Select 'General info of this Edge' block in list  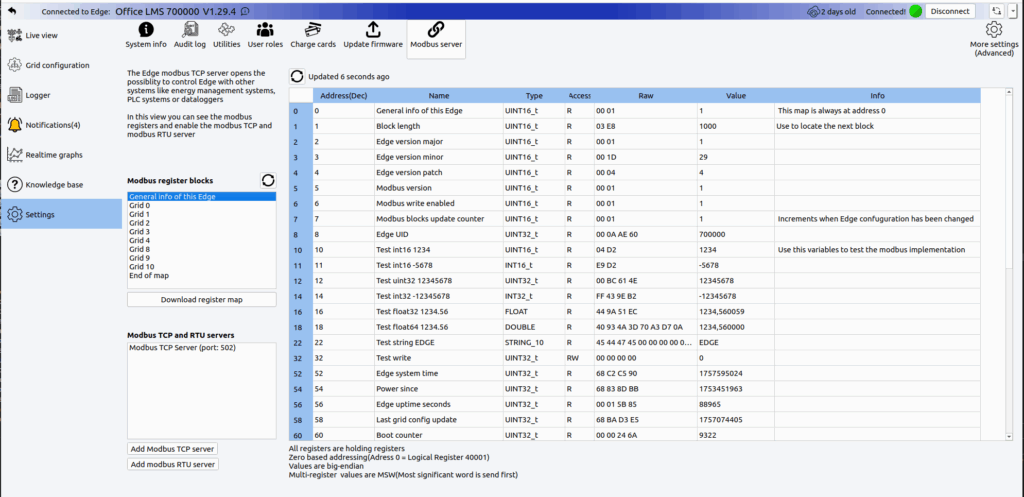click(x=202, y=196)
